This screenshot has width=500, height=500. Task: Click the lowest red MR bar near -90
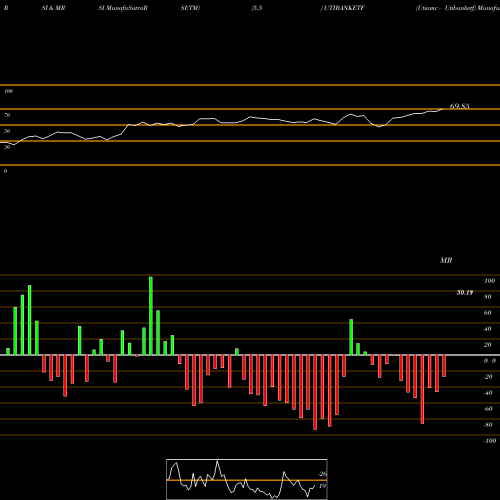pos(315,392)
